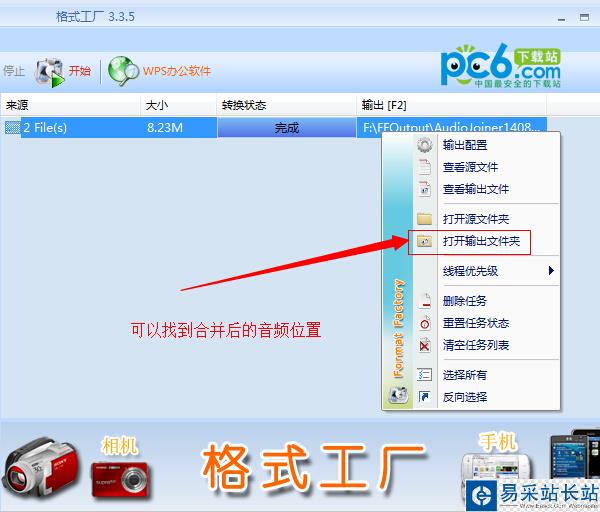This screenshot has width=600, height=512.
Task: Choose 重置任务状态 from context menu
Action: coord(476,323)
